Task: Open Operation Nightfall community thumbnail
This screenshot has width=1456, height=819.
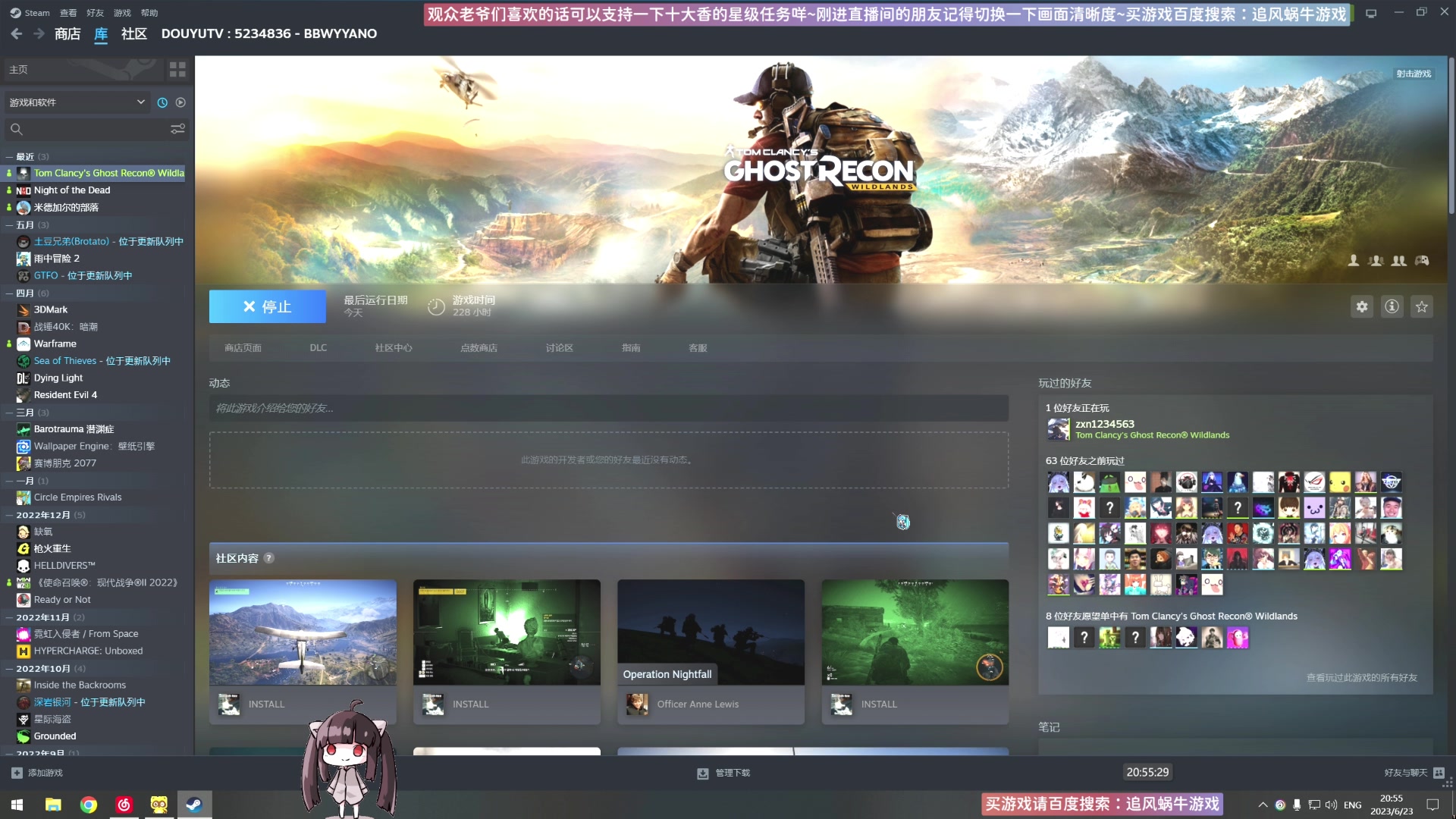Action: tap(711, 632)
